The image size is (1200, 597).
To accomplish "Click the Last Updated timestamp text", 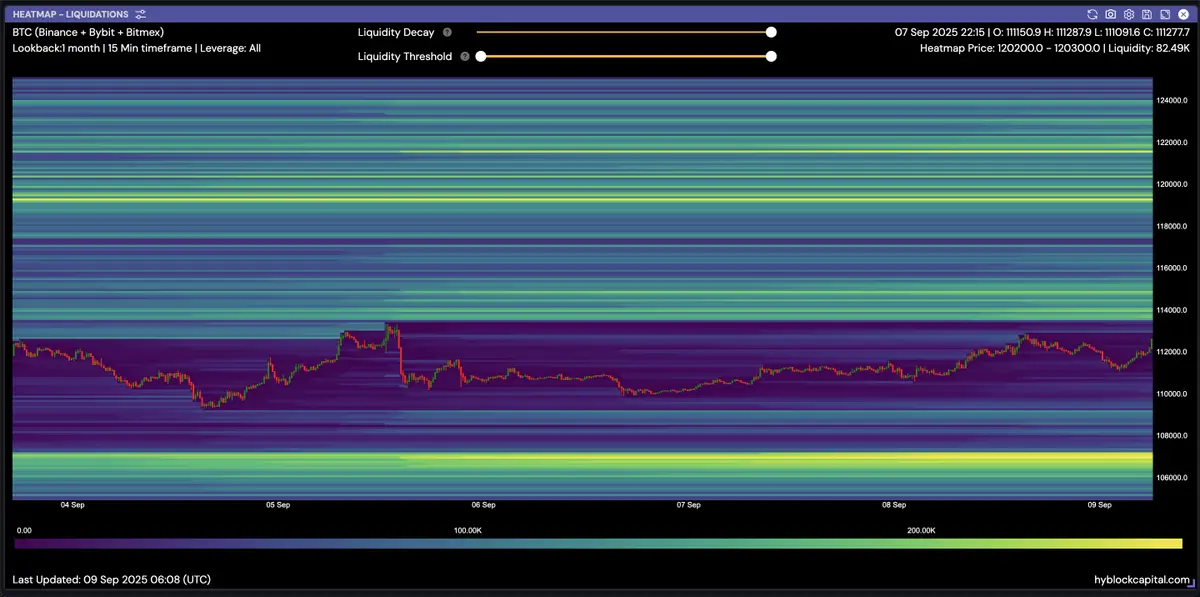I will pos(111,580).
